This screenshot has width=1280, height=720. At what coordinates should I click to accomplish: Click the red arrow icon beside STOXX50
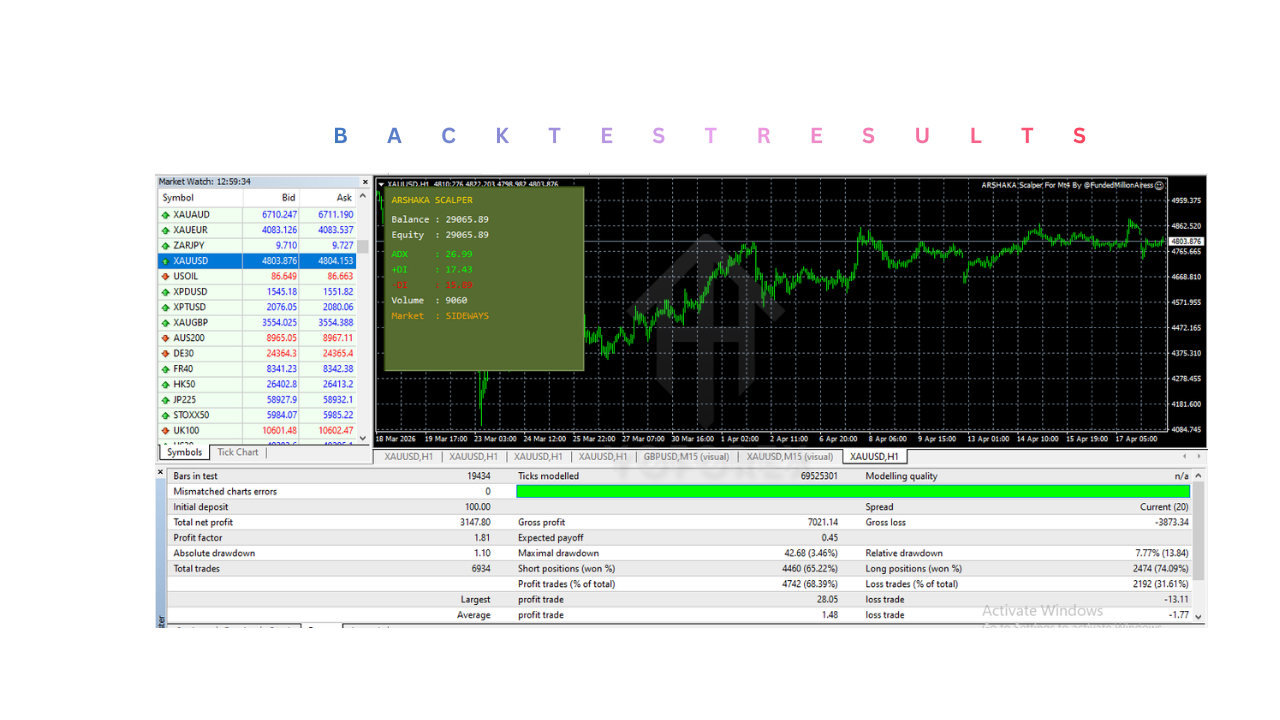click(x=166, y=414)
